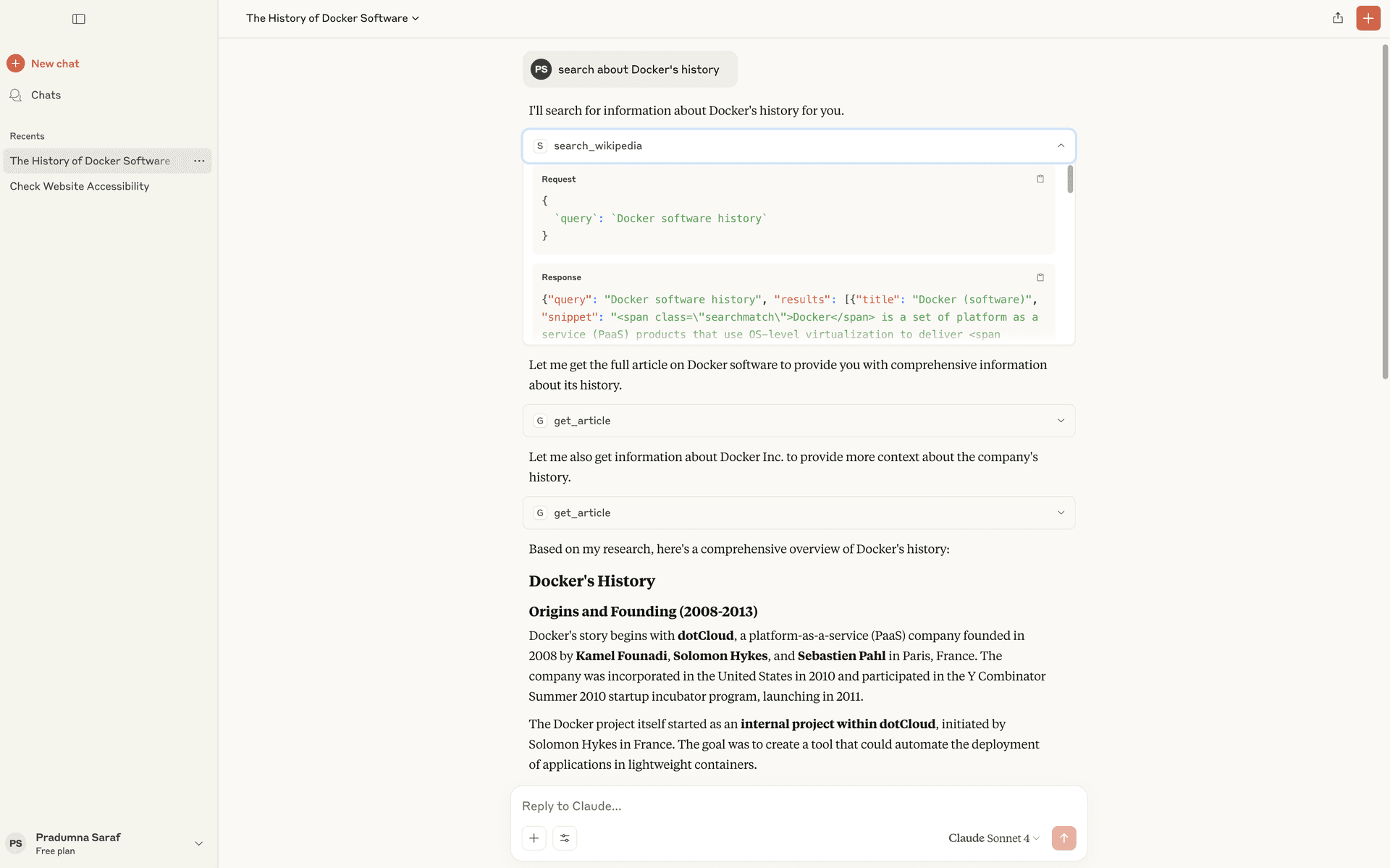Viewport: 1390px width, 868px height.
Task: Click the Request label in tool panel
Action: click(558, 179)
